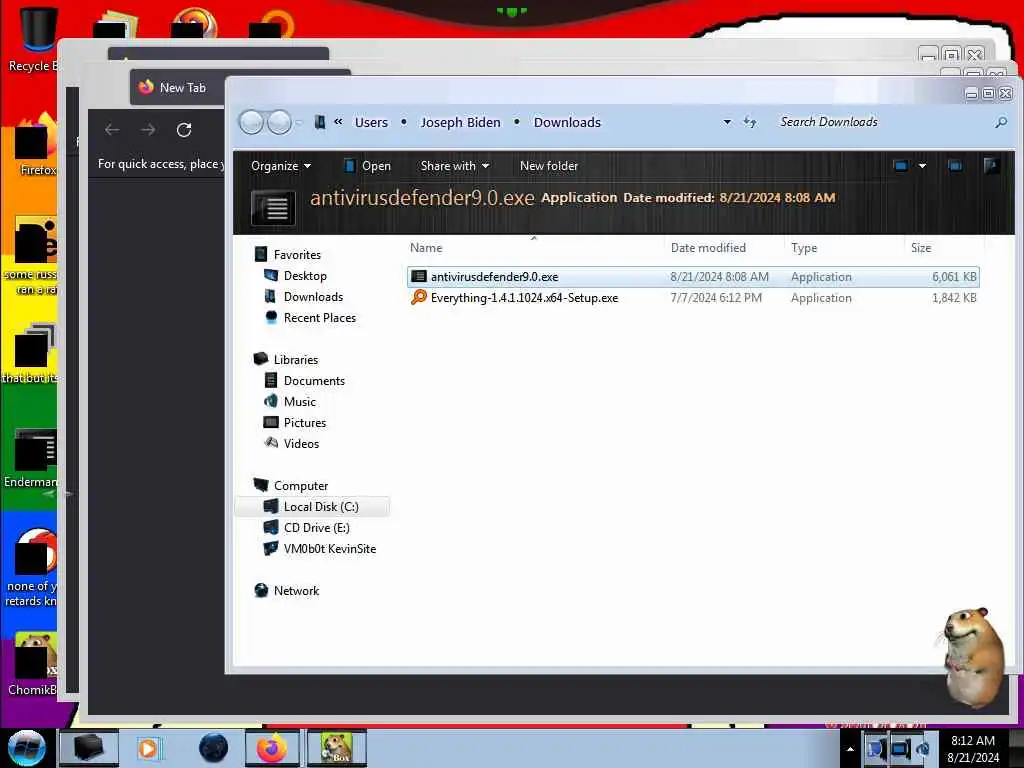
Task: Open Recent Places in navigation pane
Action: [320, 317]
